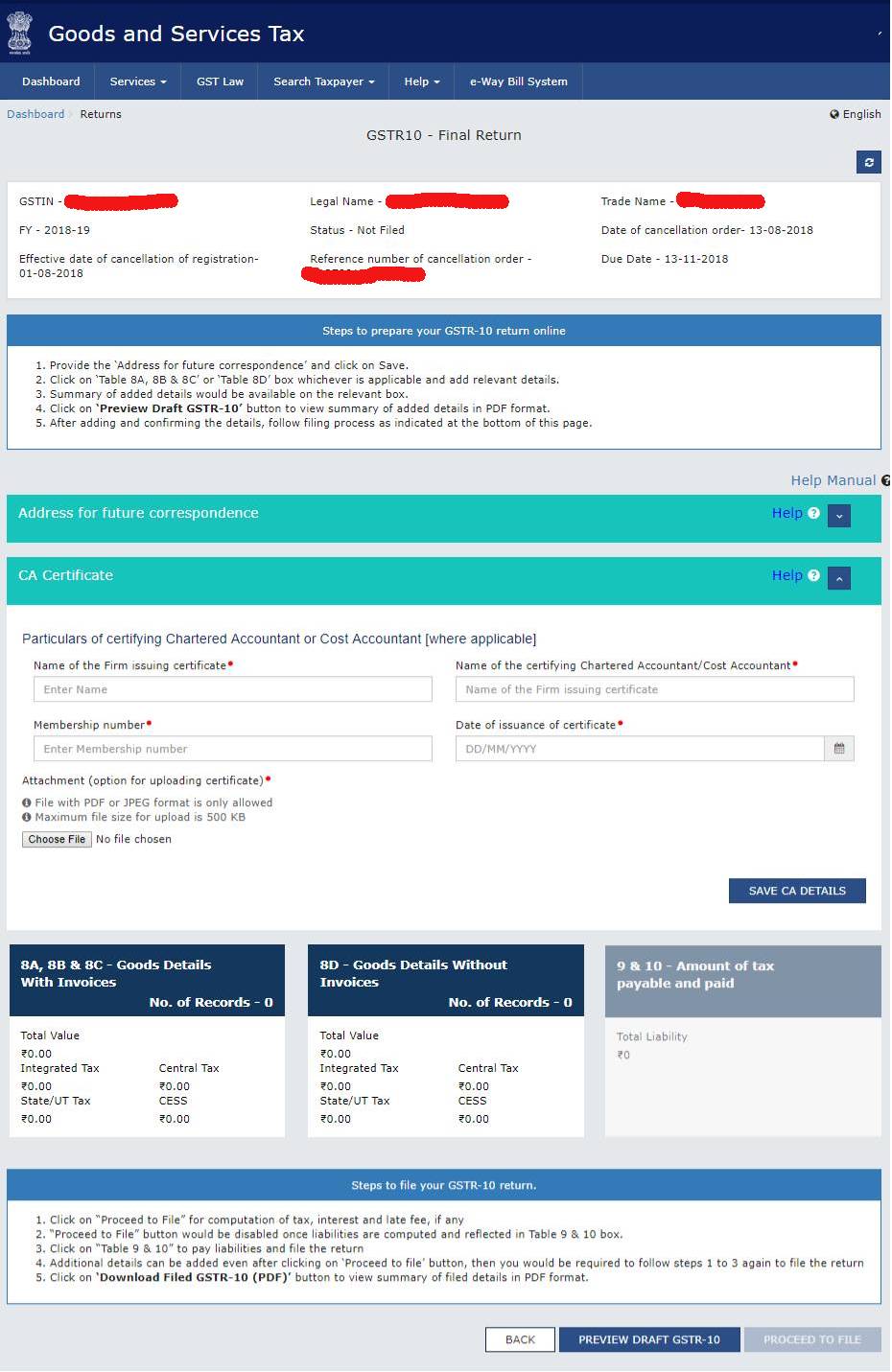Open the Help dropdown in navigation bar
Image resolution: width=892 pixels, height=1372 pixels.
[x=421, y=81]
